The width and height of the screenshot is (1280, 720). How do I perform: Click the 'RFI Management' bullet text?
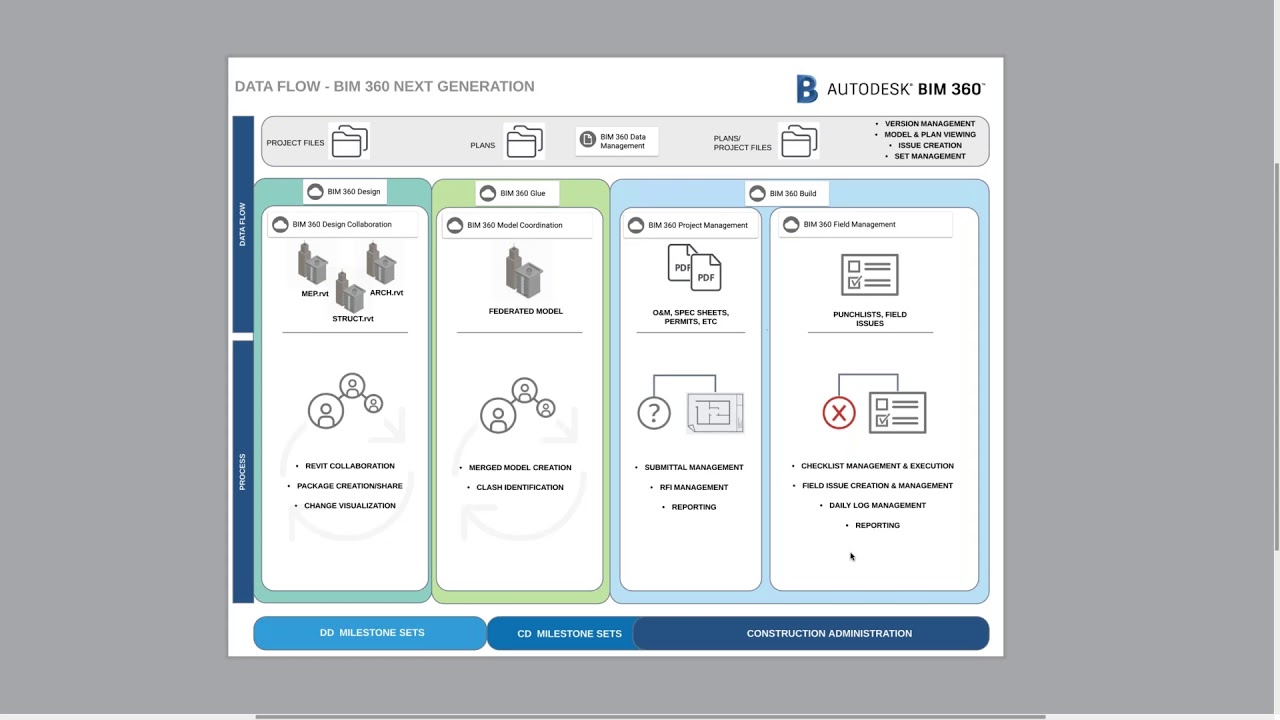(694, 487)
